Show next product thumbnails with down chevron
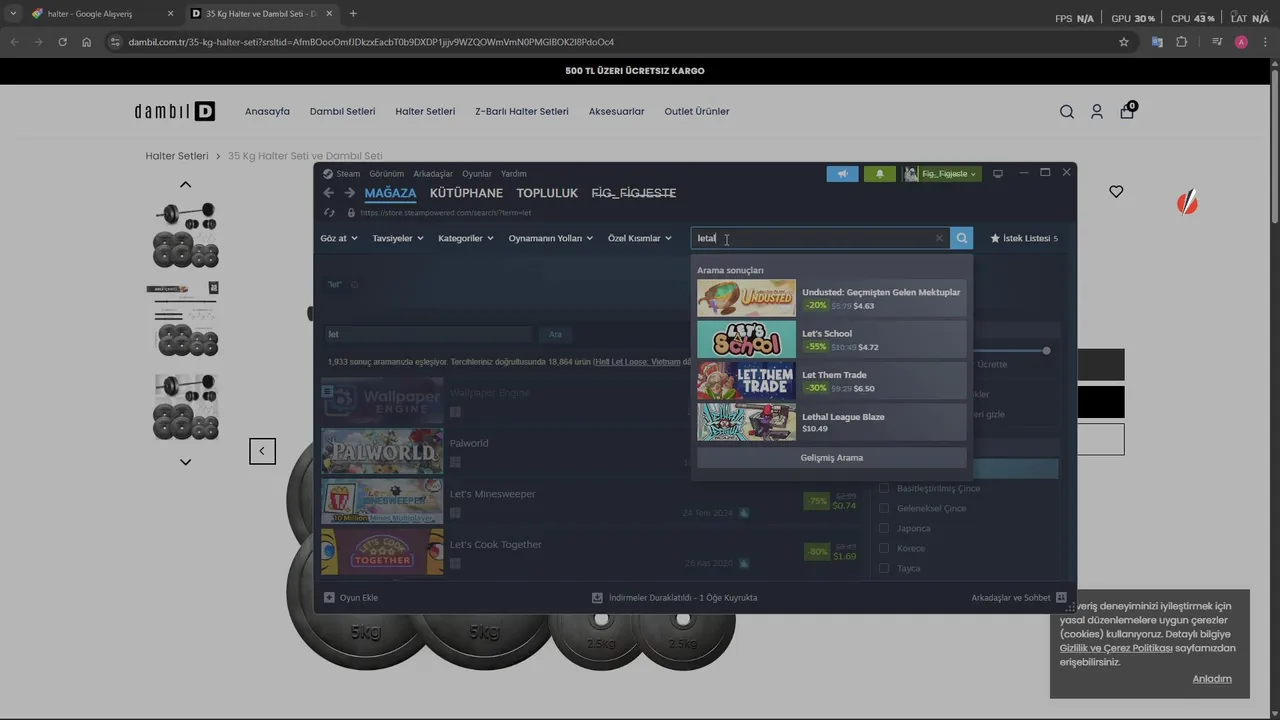This screenshot has height=720, width=1280. (x=185, y=462)
